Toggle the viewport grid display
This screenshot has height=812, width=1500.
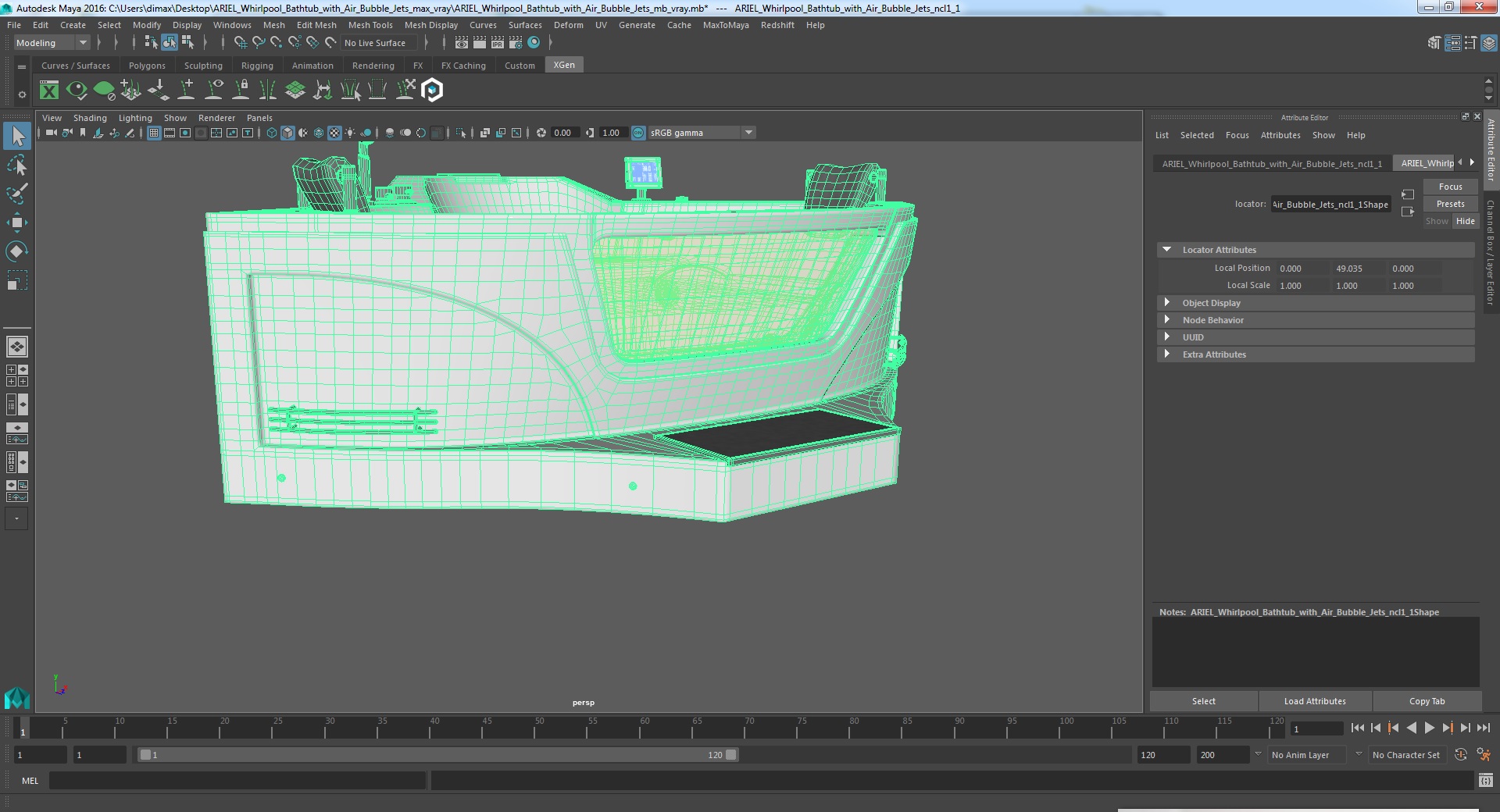[154, 133]
